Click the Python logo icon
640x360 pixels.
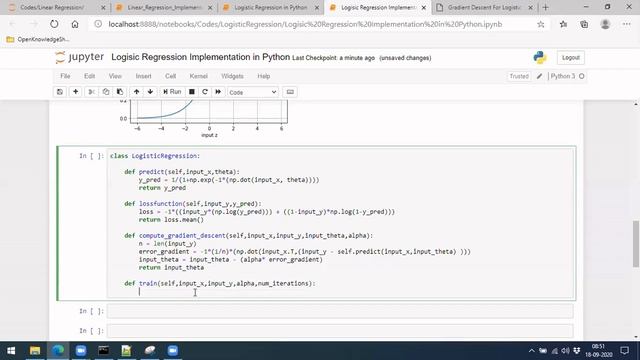point(540,58)
